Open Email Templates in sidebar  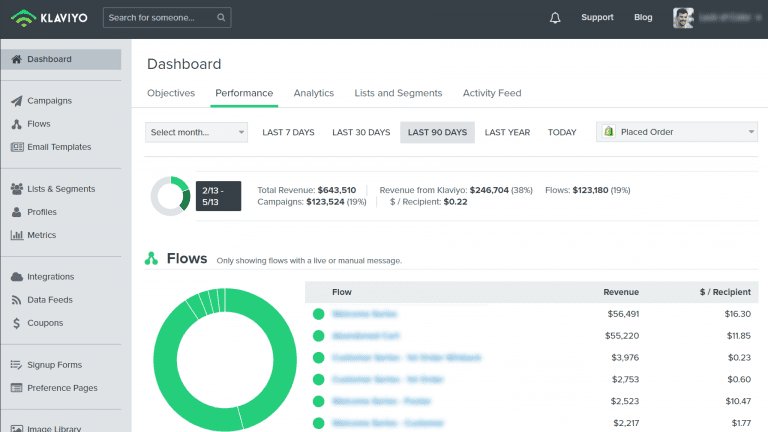click(58, 147)
